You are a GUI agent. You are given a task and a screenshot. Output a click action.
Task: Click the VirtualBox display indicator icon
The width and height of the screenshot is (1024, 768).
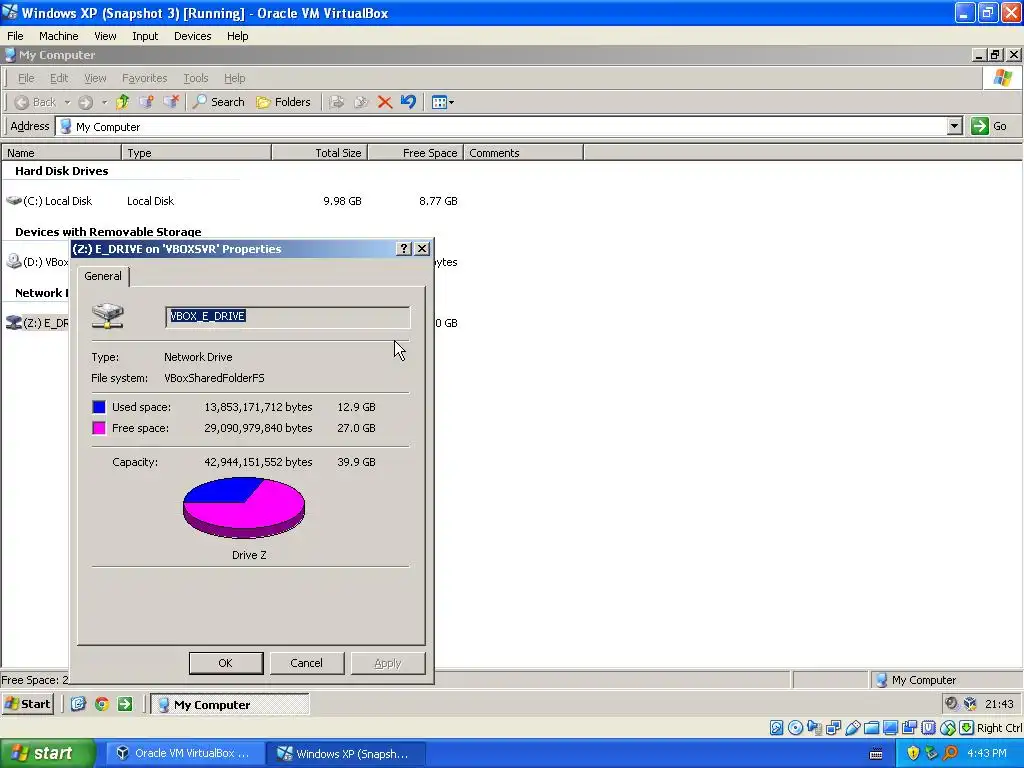point(891,728)
